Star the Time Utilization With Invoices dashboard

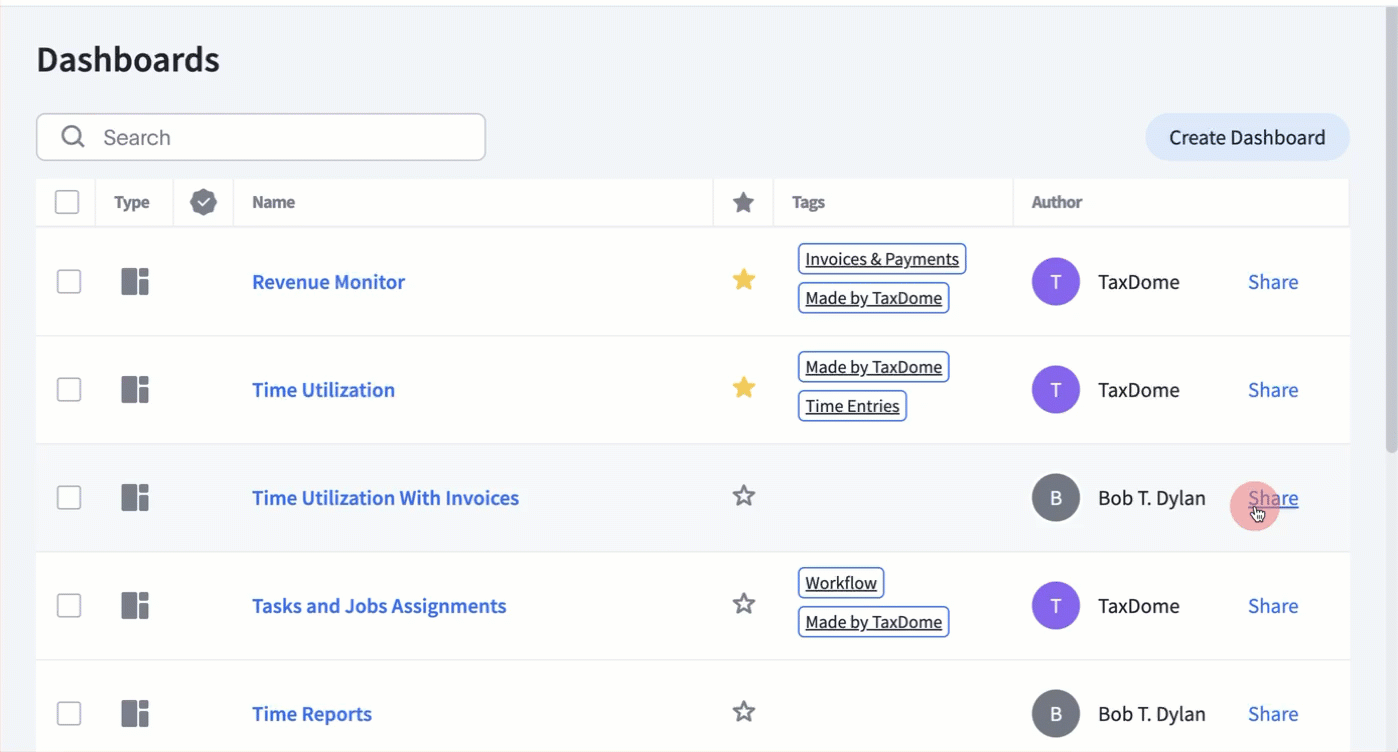click(x=743, y=496)
